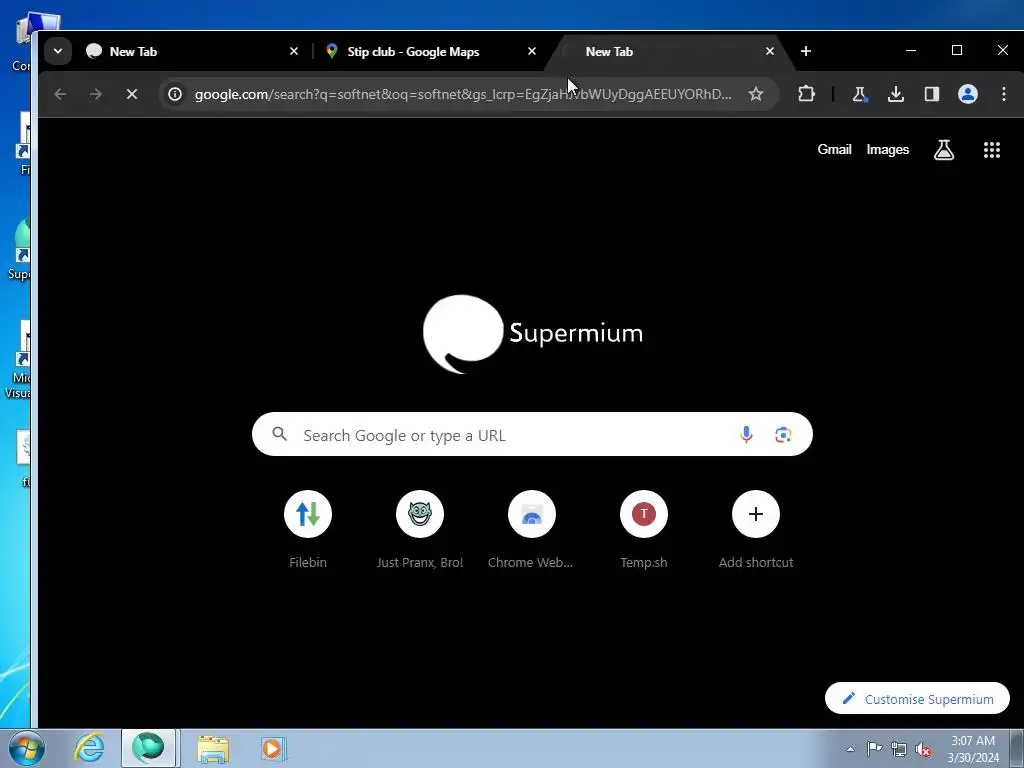Close the Stip club - Google Maps tab
The image size is (1024, 768).
(x=532, y=51)
